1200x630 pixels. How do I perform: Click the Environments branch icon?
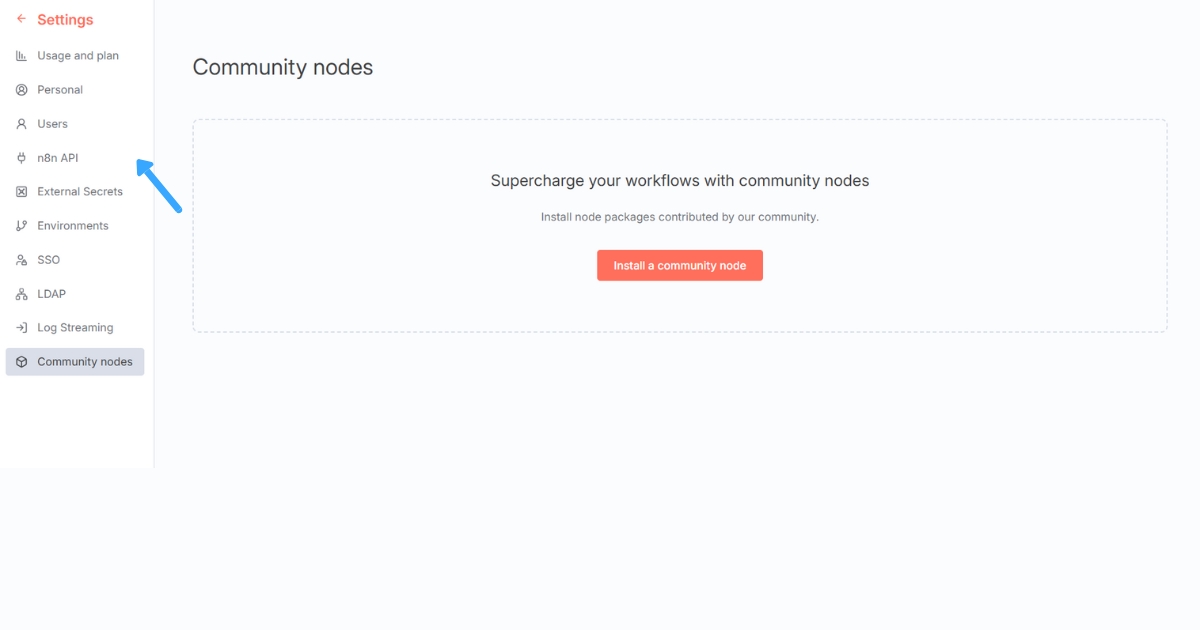pos(22,225)
